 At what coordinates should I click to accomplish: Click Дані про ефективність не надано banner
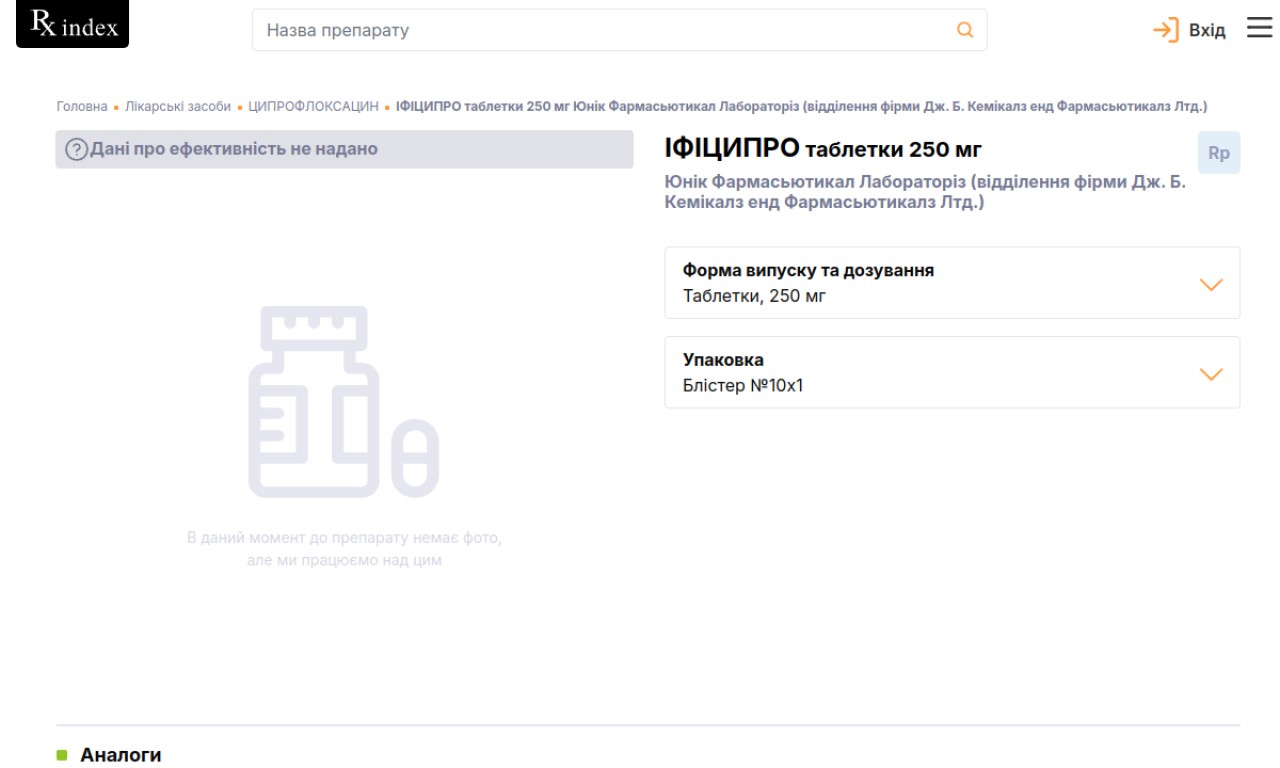pos(344,149)
